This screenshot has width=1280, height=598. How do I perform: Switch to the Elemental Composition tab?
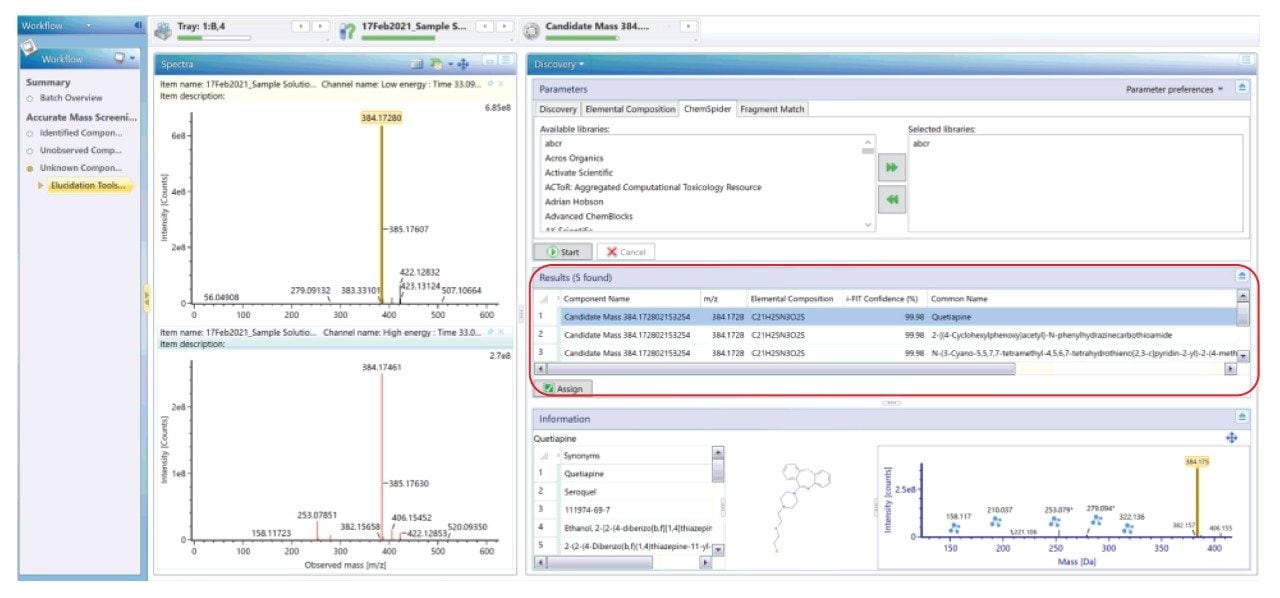[630, 109]
